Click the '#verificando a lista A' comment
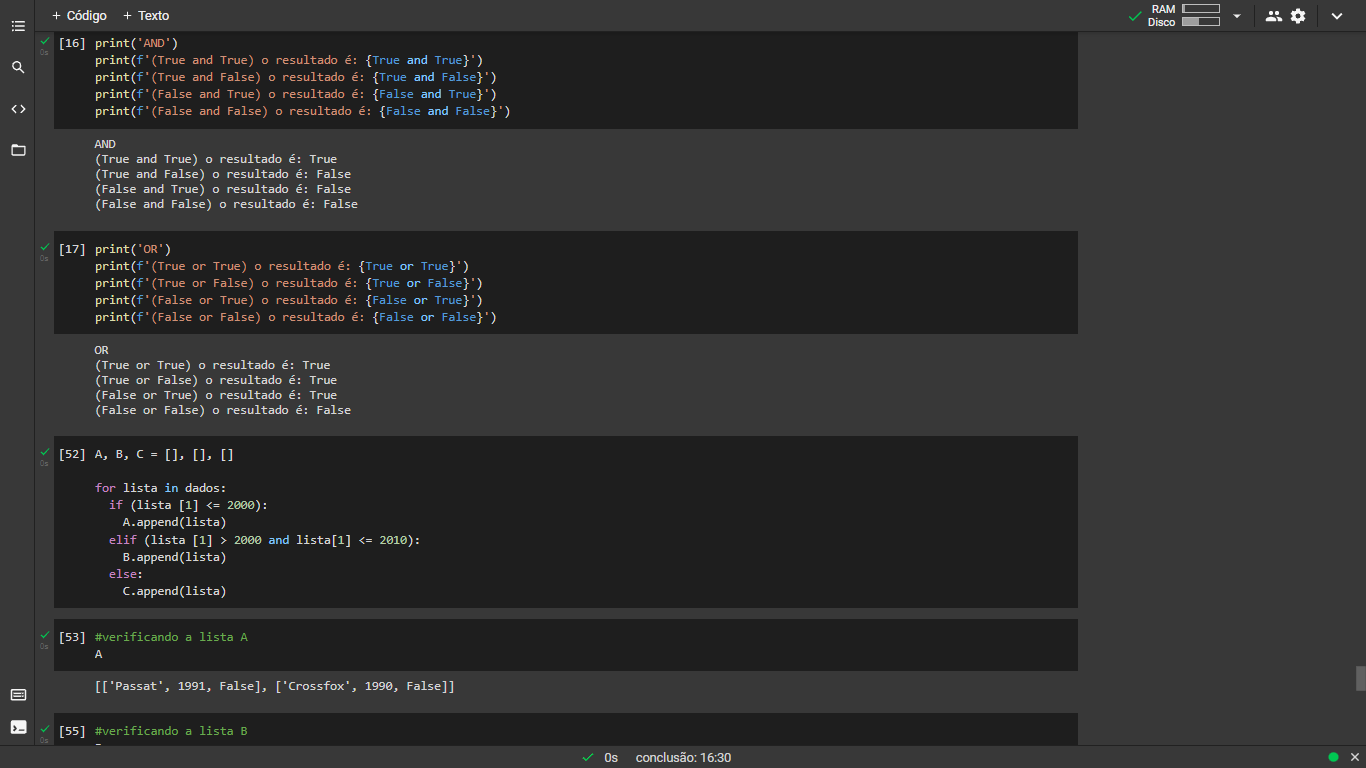Viewport: 1366px width, 768px height. coord(171,637)
